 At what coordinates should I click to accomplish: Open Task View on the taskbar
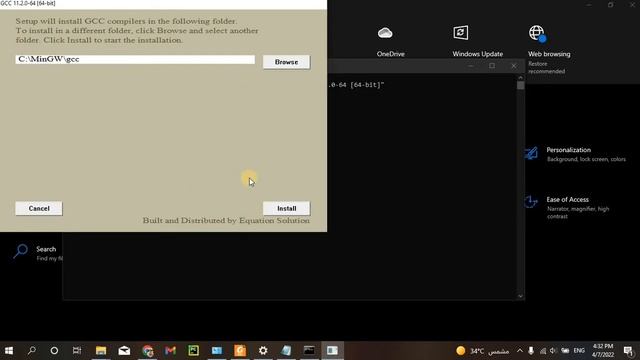point(77,351)
